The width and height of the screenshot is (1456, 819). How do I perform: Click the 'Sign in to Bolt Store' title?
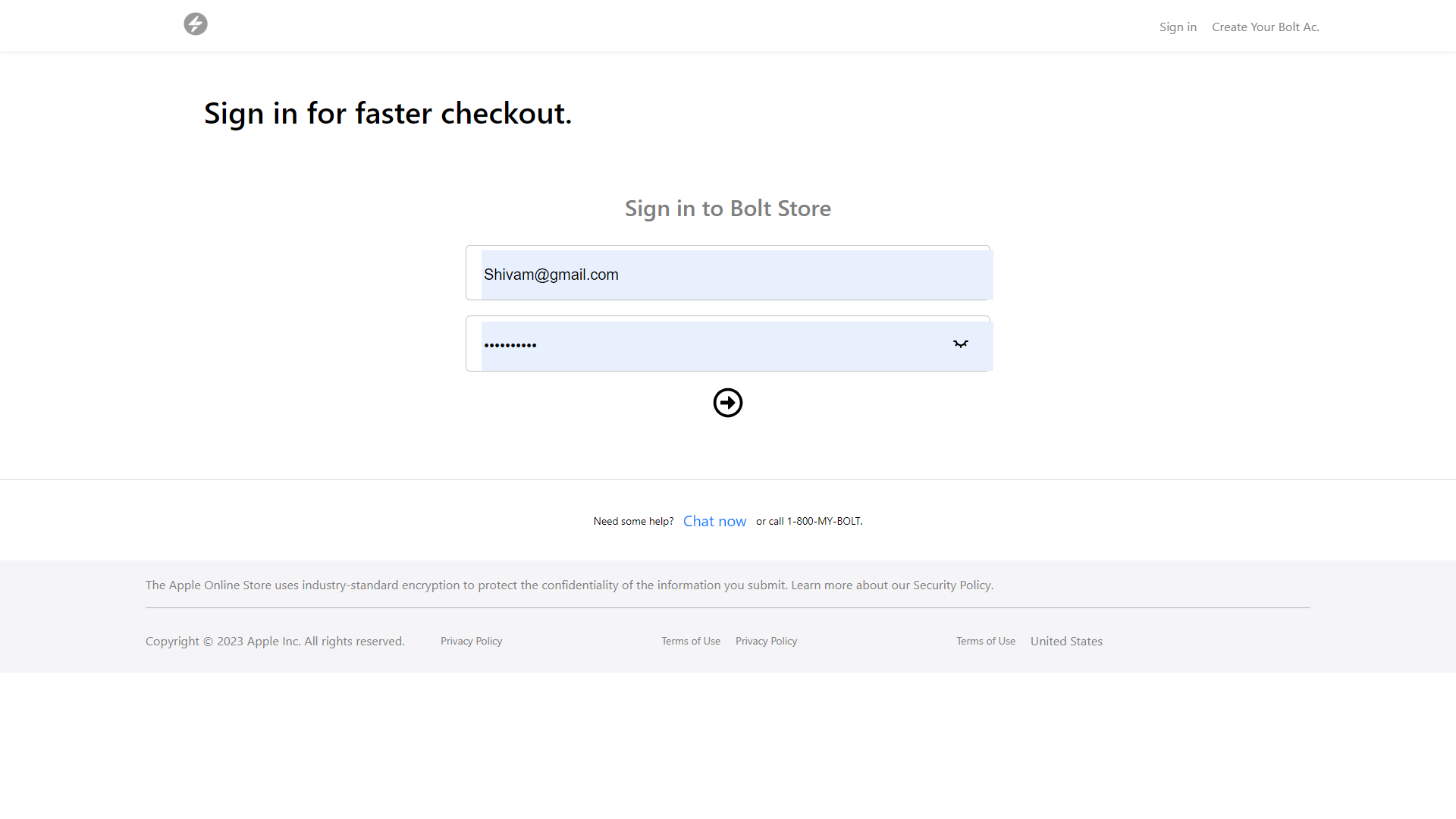(727, 209)
